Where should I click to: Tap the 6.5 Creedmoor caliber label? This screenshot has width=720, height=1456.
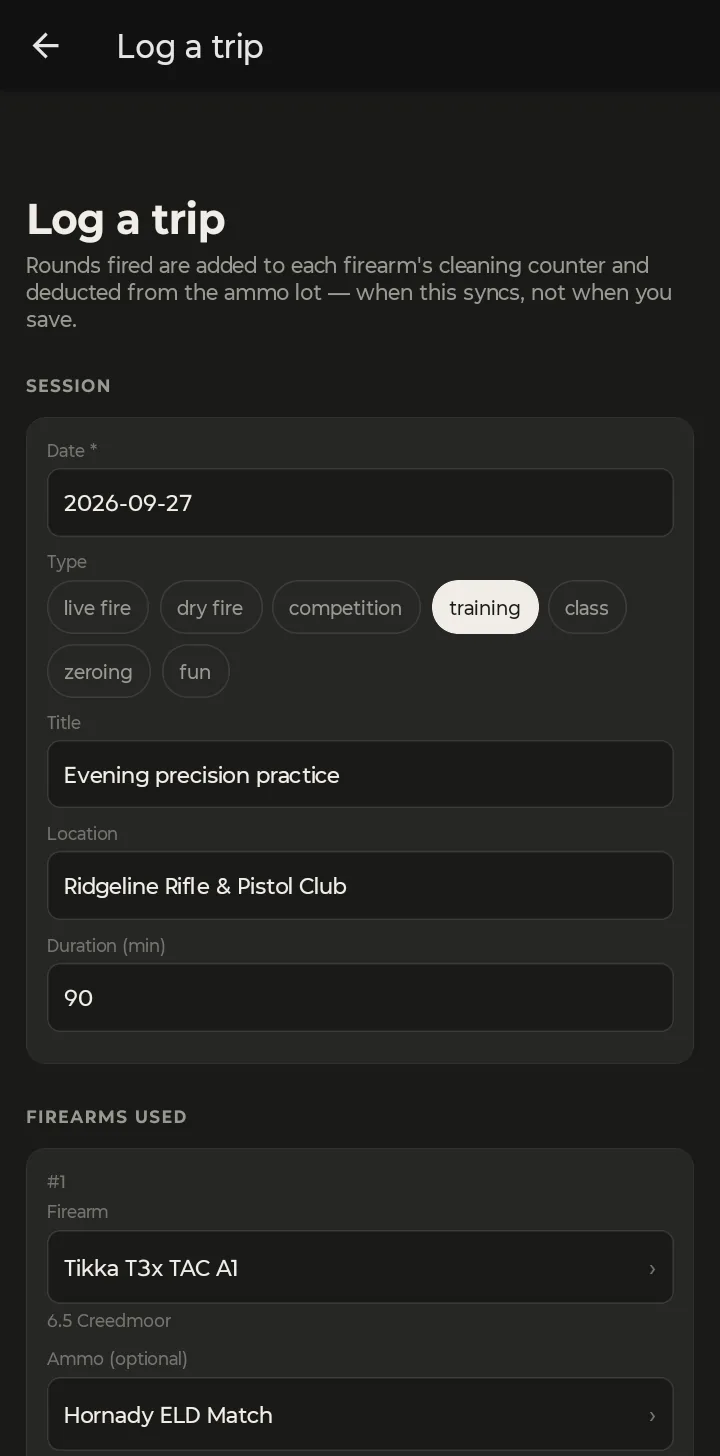pos(109,1321)
